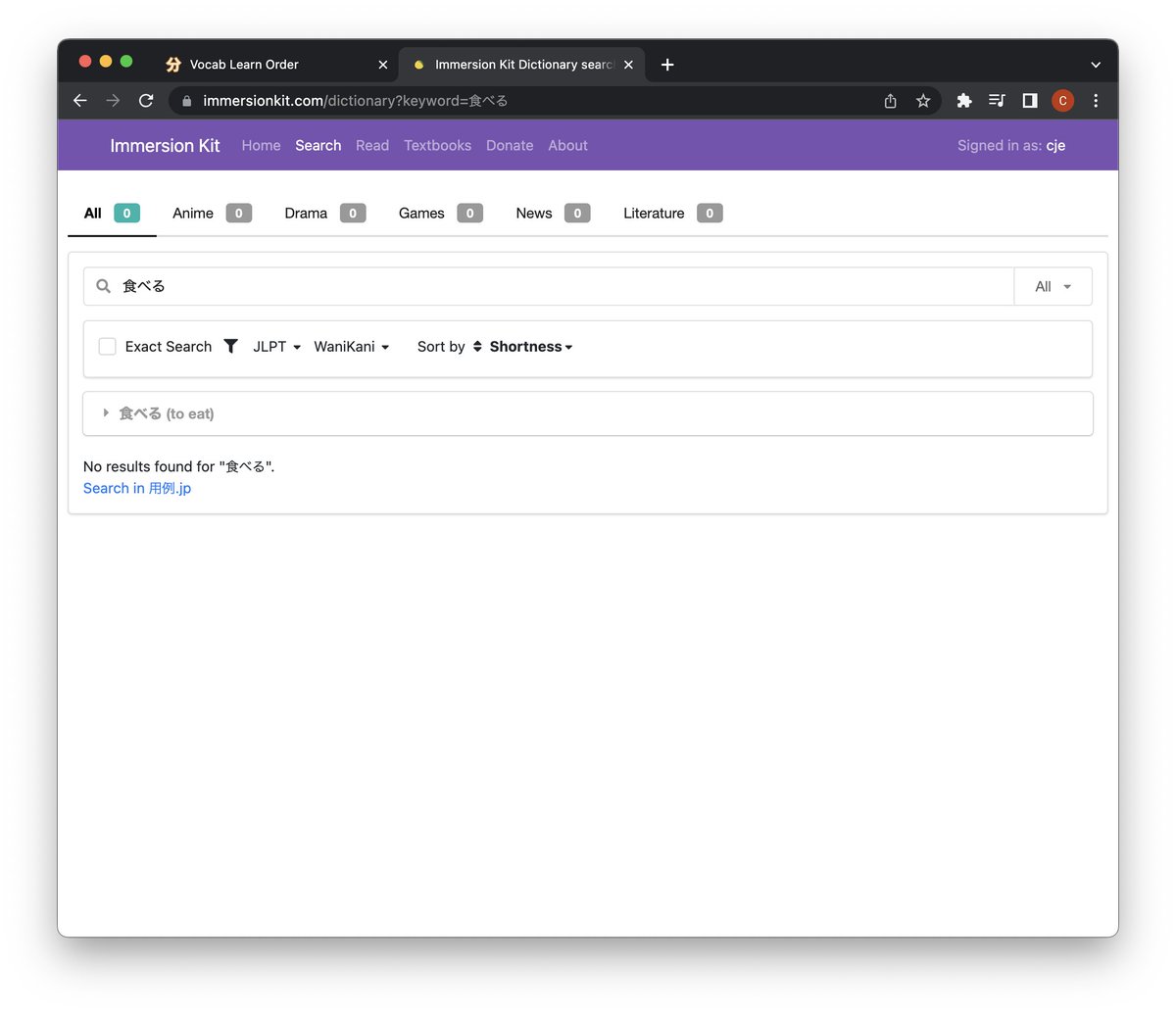The image size is (1176, 1013).
Task: Click the sort arrows icon
Action: (x=477, y=346)
